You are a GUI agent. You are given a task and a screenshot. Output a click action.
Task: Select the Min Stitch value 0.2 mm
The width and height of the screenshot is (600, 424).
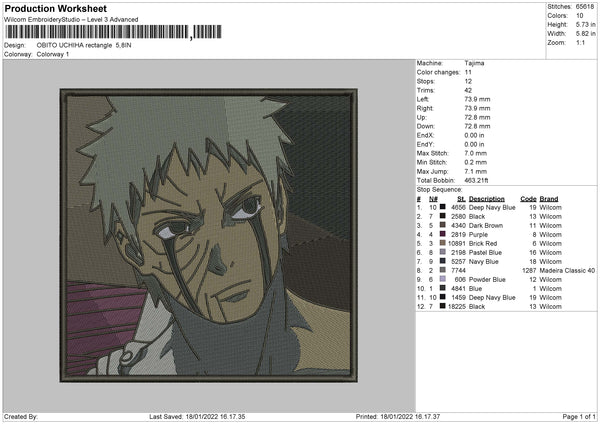475,162
